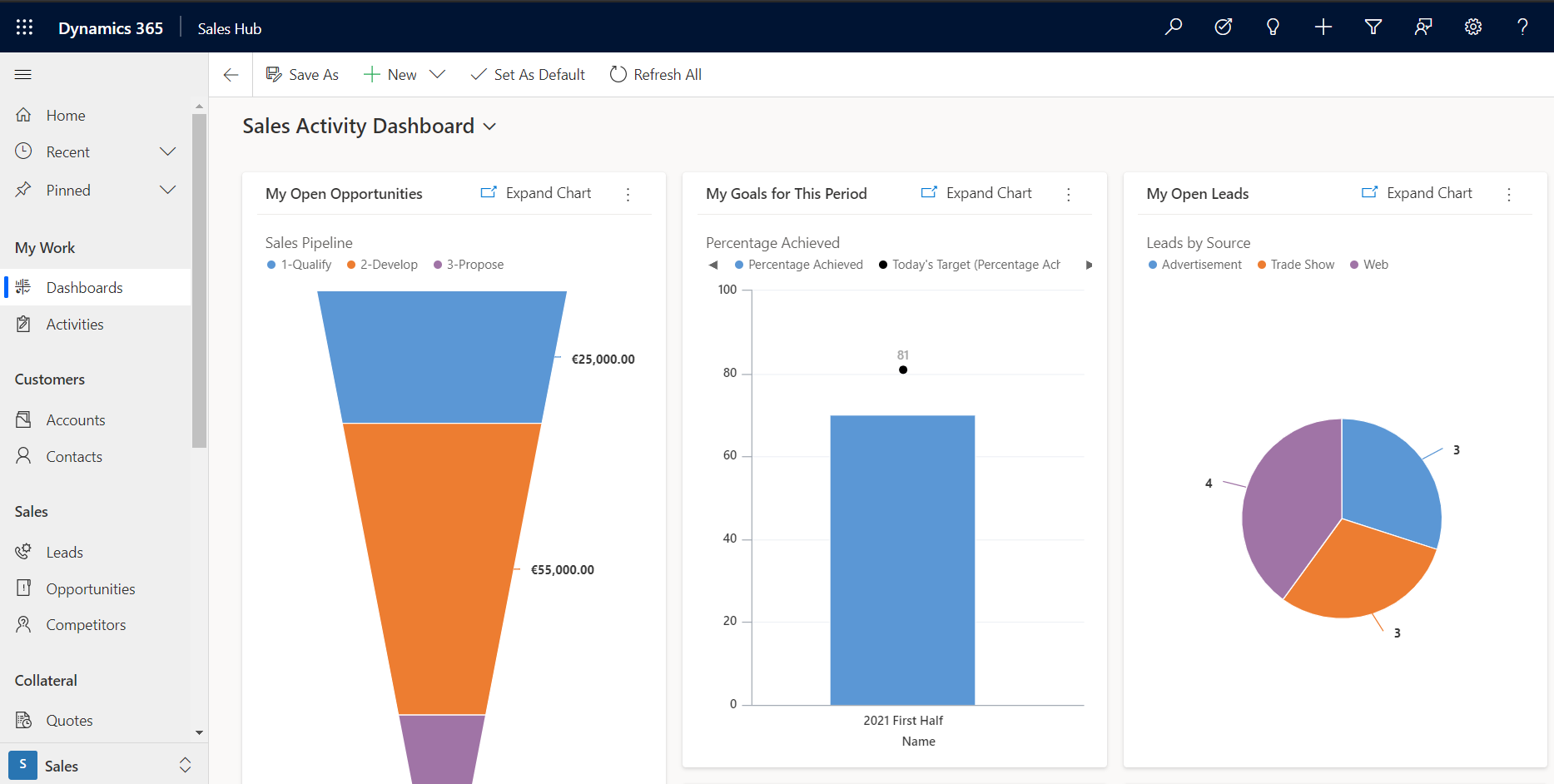Click the sidebar scroll down arrow
1554x784 pixels.
199,732
